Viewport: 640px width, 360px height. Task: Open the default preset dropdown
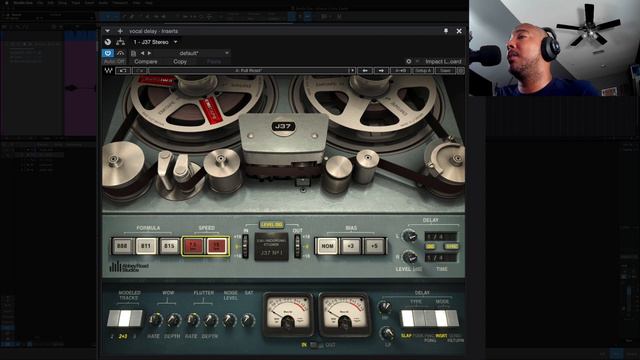(189, 53)
